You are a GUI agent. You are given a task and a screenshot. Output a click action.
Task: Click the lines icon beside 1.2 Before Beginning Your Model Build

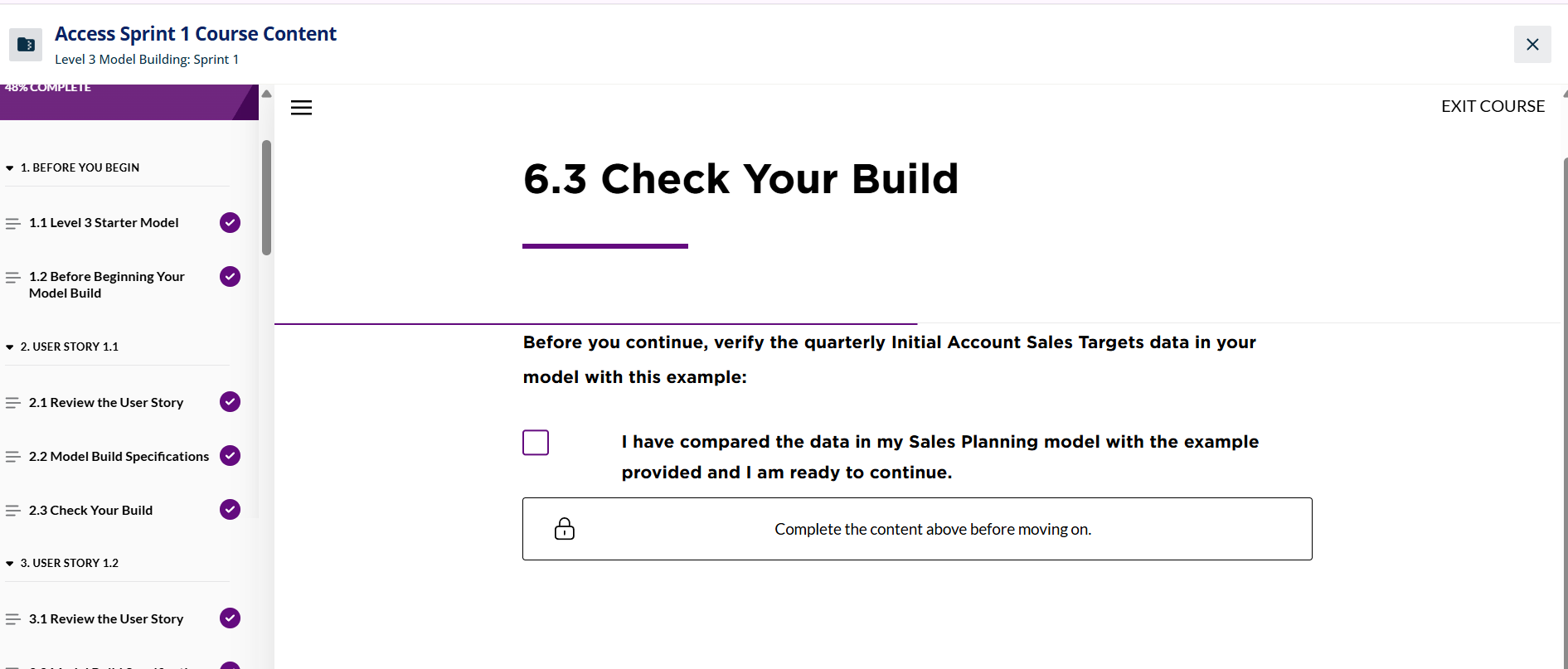12,277
